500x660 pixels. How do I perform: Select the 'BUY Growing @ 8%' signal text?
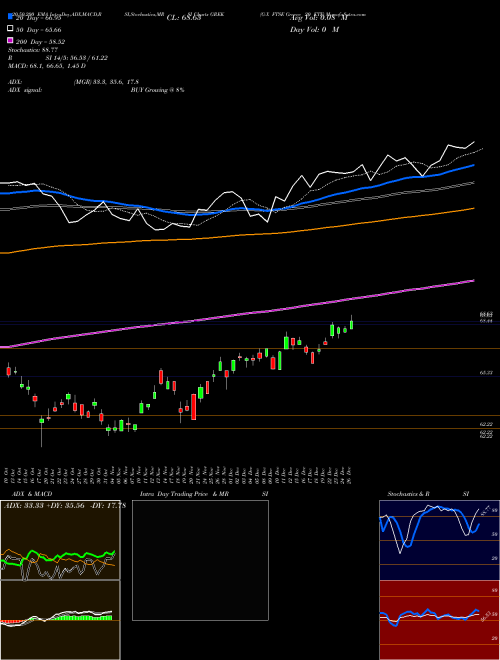click(x=157, y=90)
